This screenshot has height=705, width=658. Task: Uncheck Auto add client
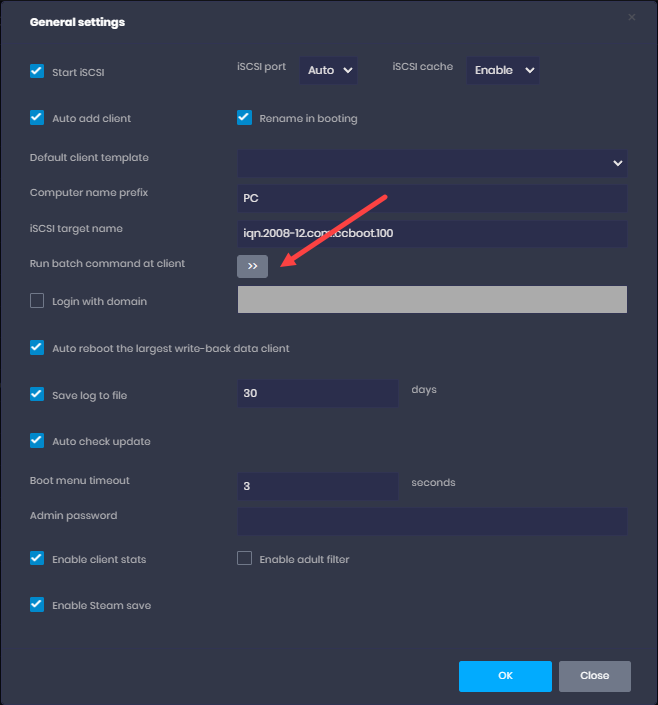[37, 118]
